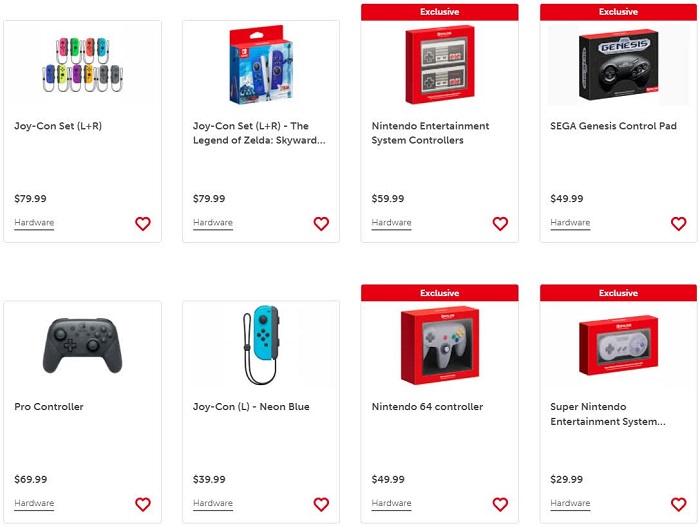700x526 pixels.
Task: Click heart icon on SEGA Genesis Control Pad
Action: tap(678, 224)
